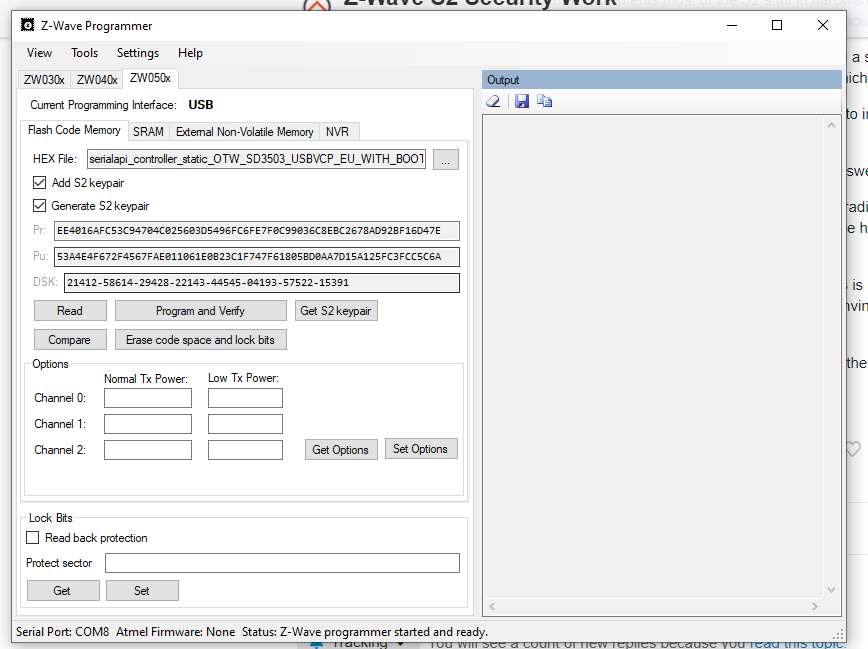This screenshot has height=649, width=868.
Task: Copy output text with the copy icon
Action: tap(545, 101)
